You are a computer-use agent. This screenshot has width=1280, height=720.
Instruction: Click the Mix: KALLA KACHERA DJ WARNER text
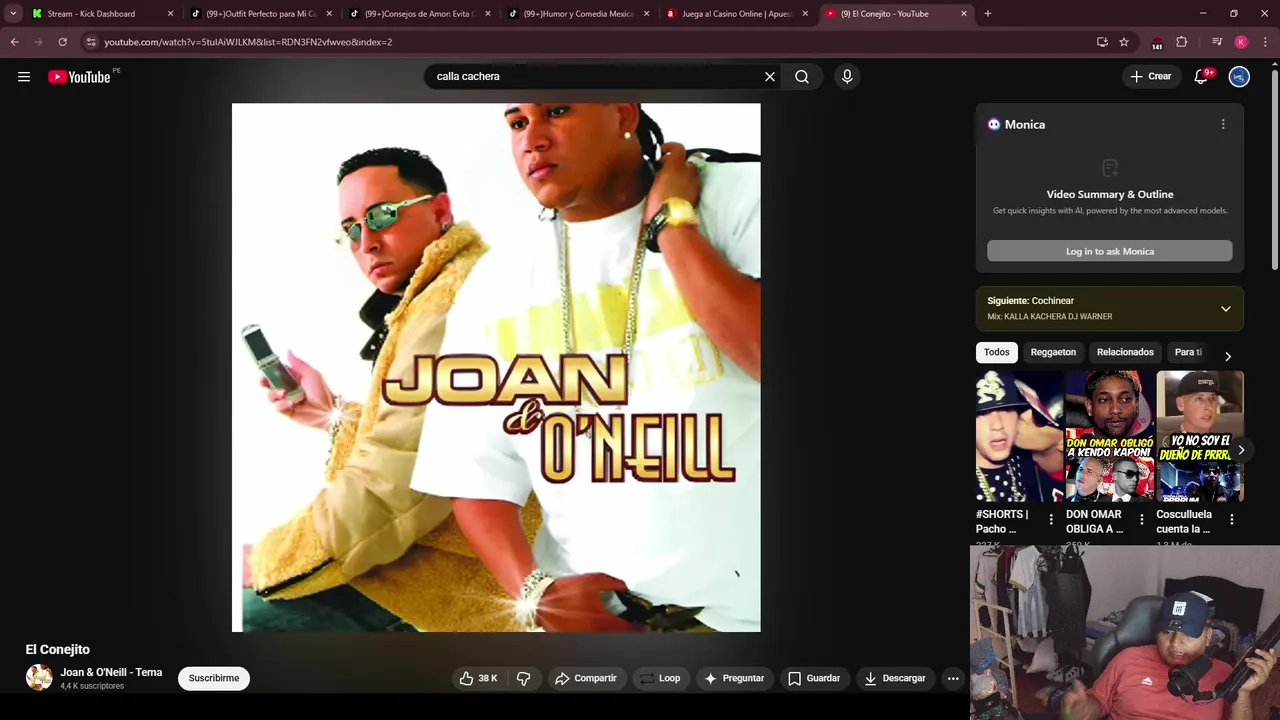point(1049,317)
